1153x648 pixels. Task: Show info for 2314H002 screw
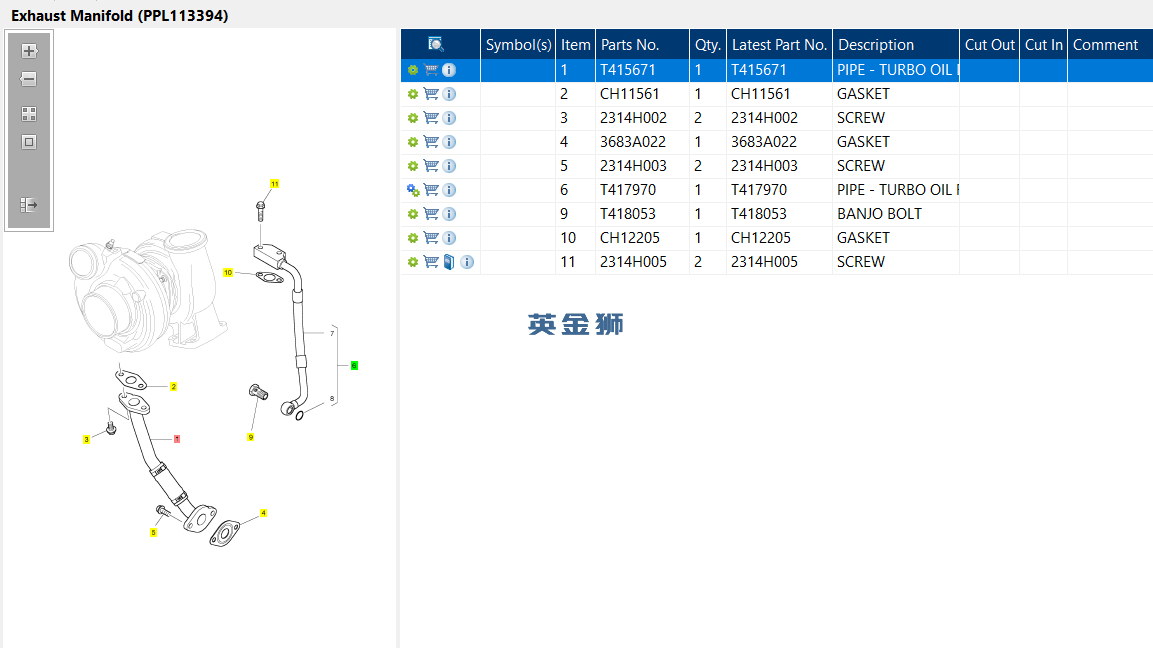[x=449, y=118]
